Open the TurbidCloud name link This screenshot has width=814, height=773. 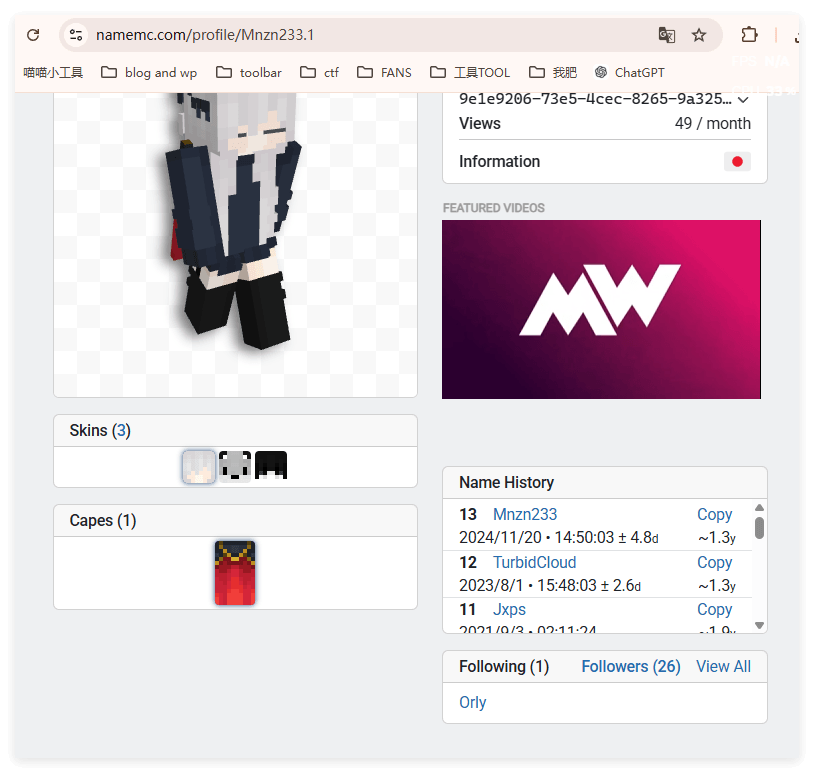click(534, 562)
